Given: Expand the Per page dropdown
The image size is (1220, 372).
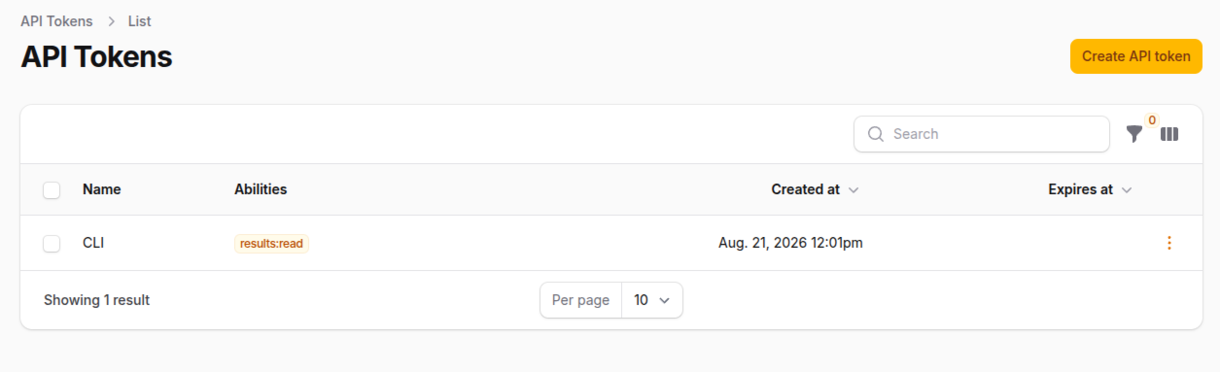Looking at the screenshot, I should click(652, 300).
